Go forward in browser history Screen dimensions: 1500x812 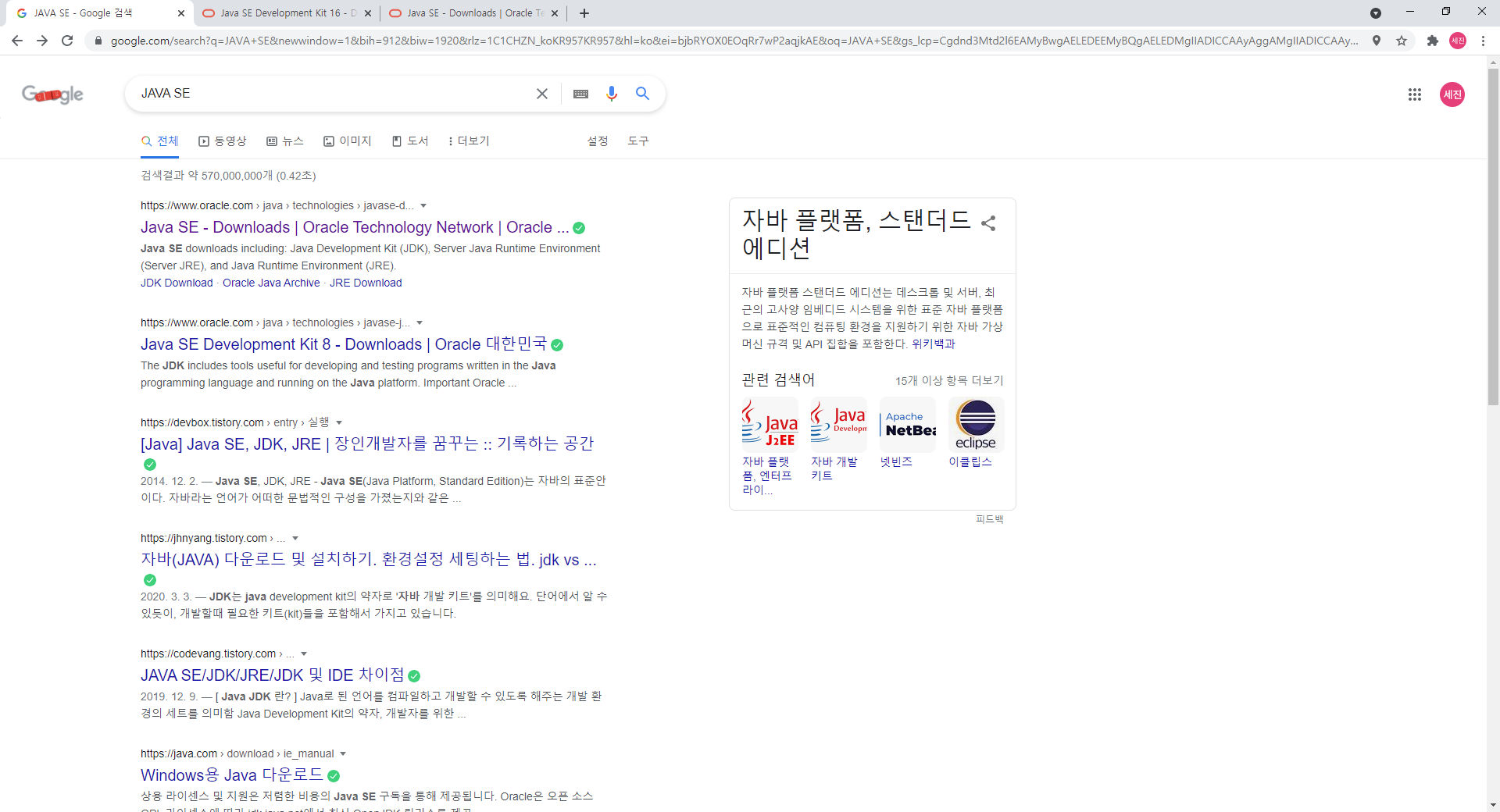42,41
